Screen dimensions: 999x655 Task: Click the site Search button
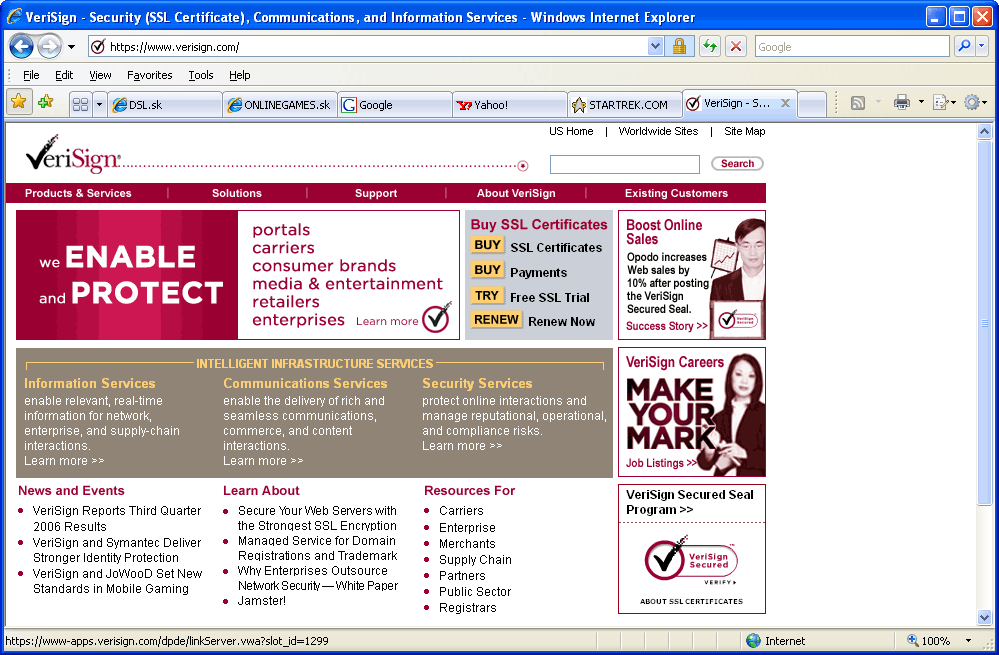[737, 164]
